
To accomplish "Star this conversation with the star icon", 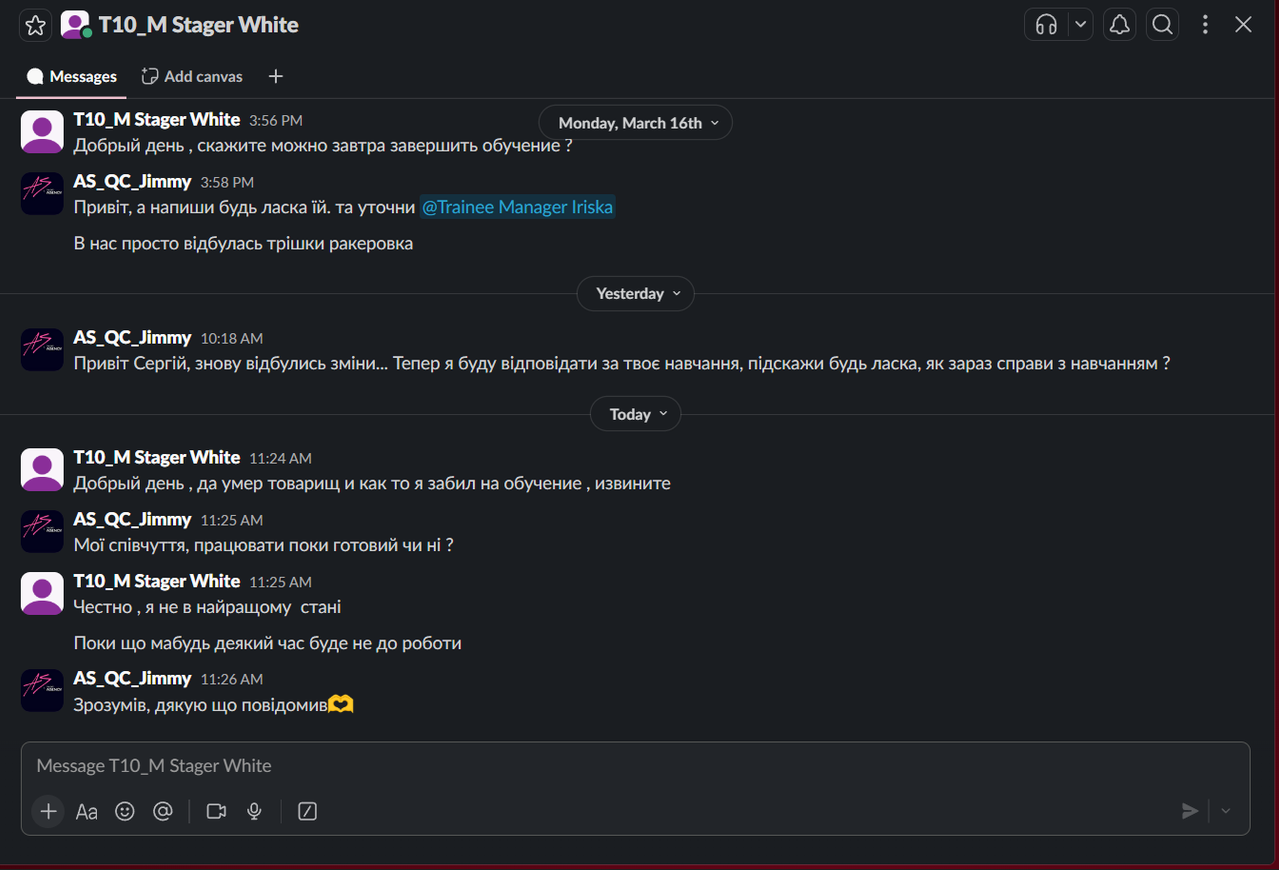I will point(35,25).
